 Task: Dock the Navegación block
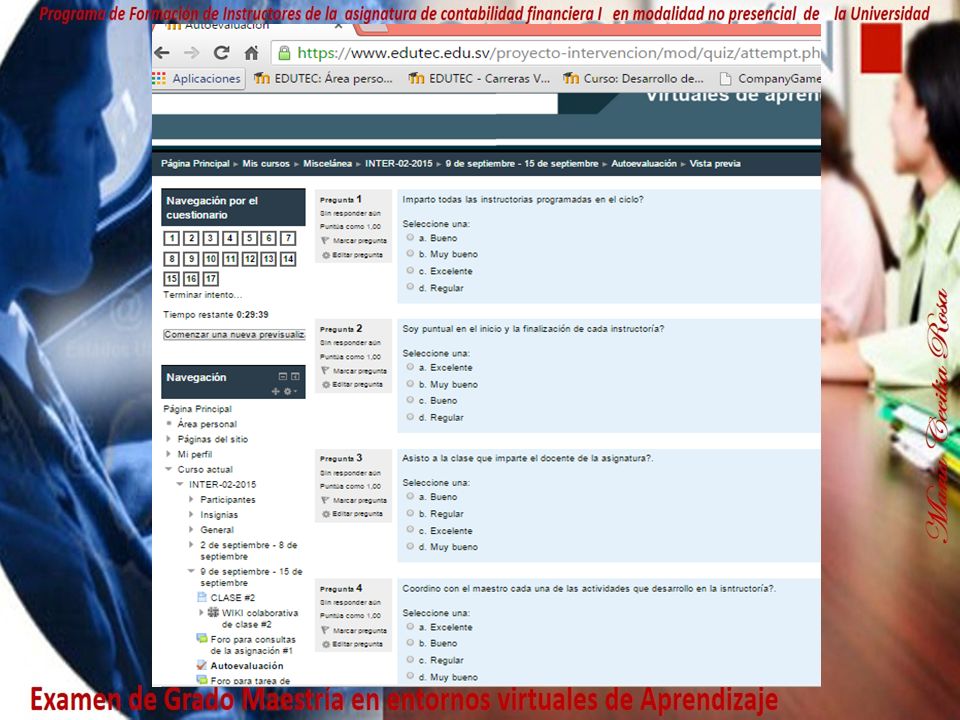295,377
